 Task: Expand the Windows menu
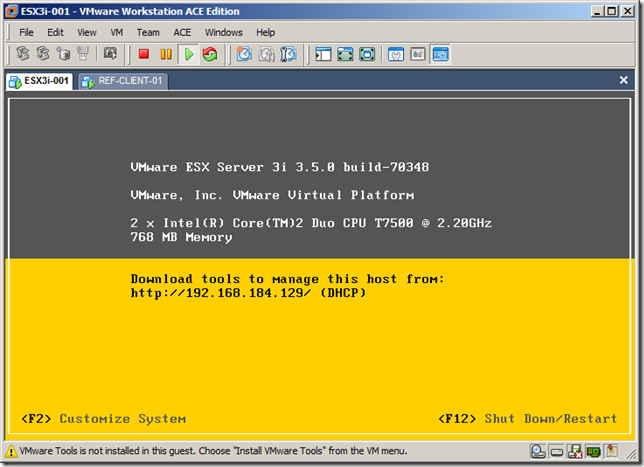[x=224, y=32]
